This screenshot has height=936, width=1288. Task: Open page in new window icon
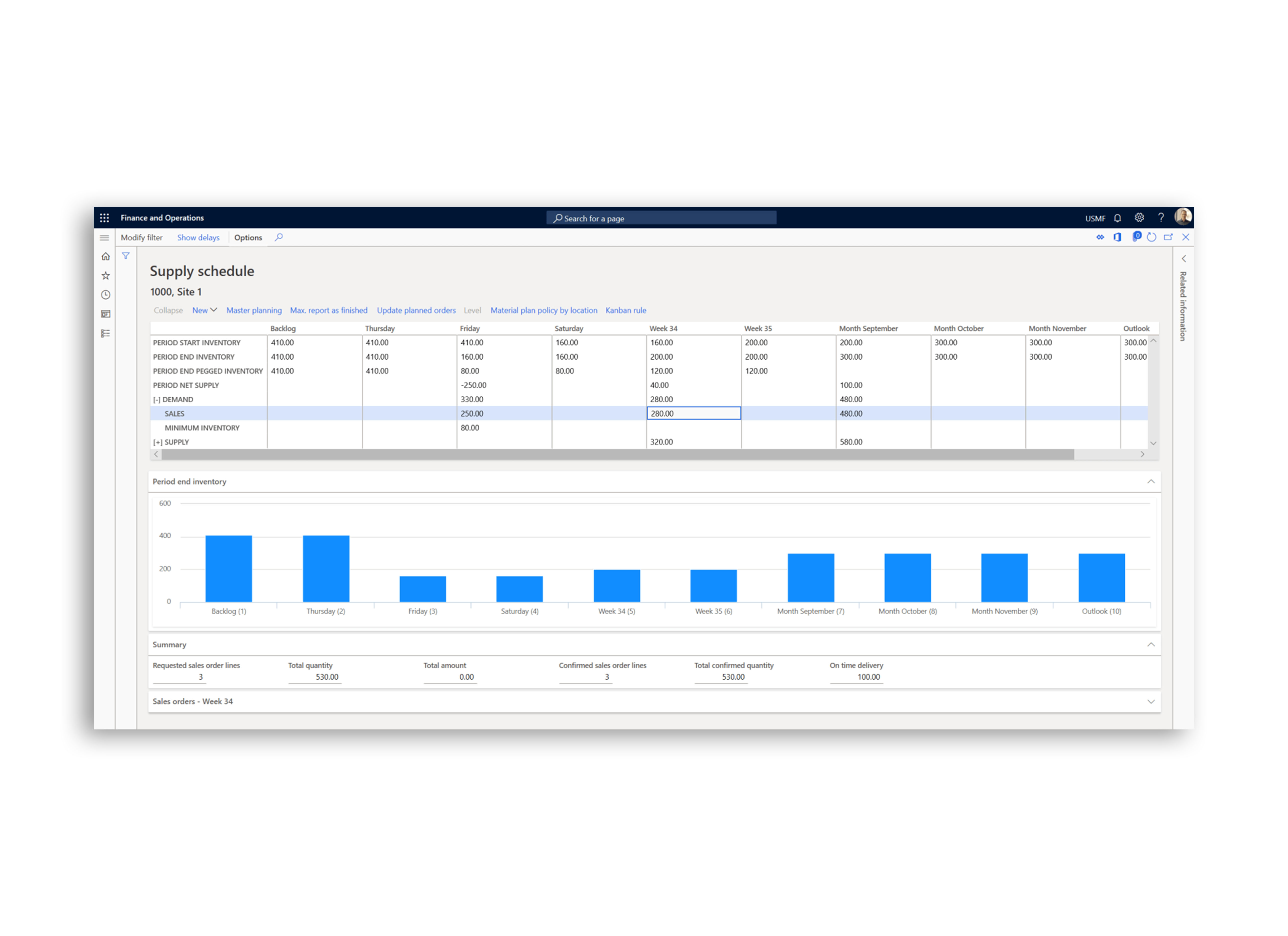(1168, 237)
